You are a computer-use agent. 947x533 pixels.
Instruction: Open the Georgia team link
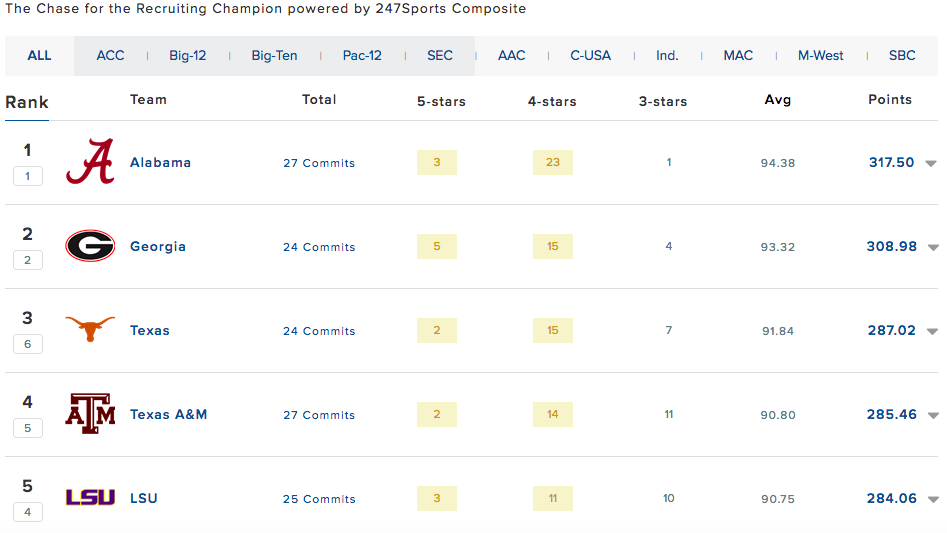tap(158, 246)
